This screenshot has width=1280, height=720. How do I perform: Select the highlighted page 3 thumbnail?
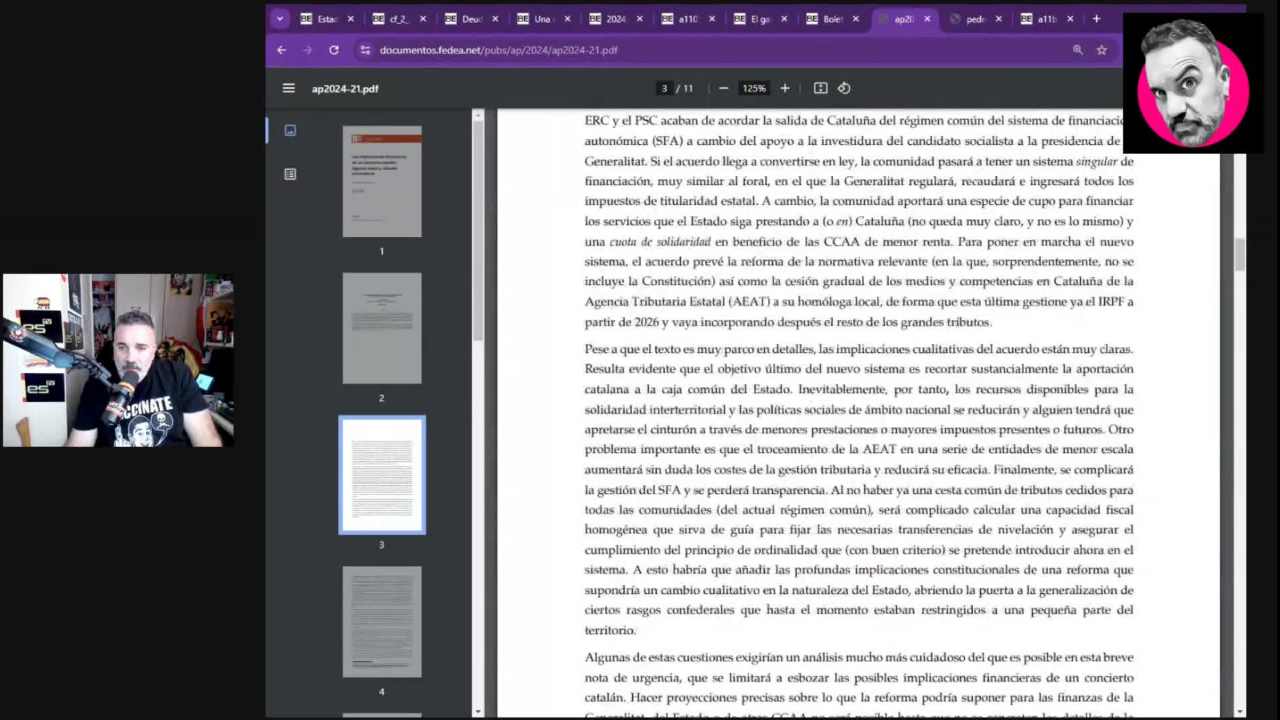coord(382,475)
